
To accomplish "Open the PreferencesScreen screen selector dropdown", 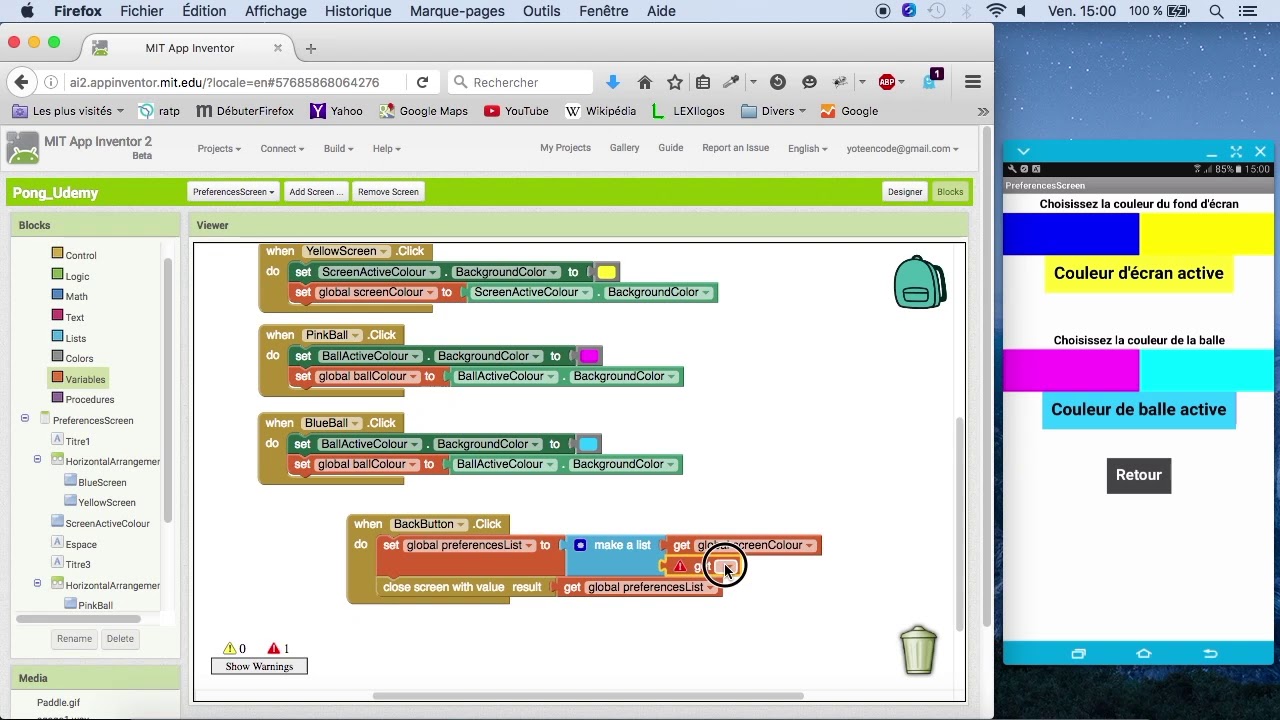I will coord(233,192).
